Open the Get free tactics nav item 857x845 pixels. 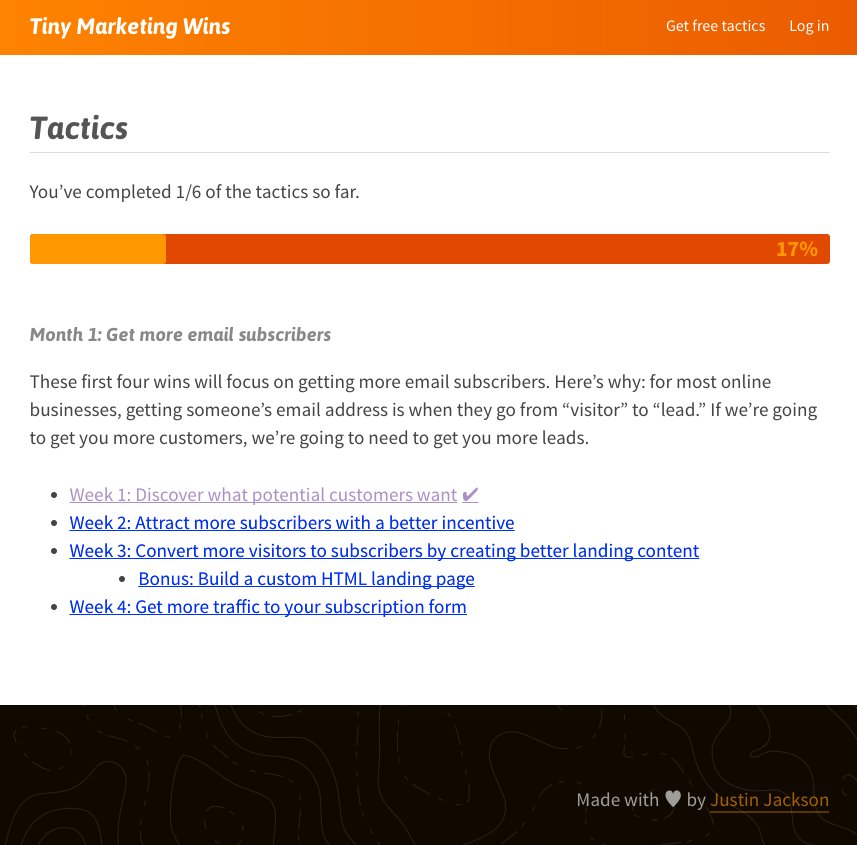pyautogui.click(x=715, y=26)
